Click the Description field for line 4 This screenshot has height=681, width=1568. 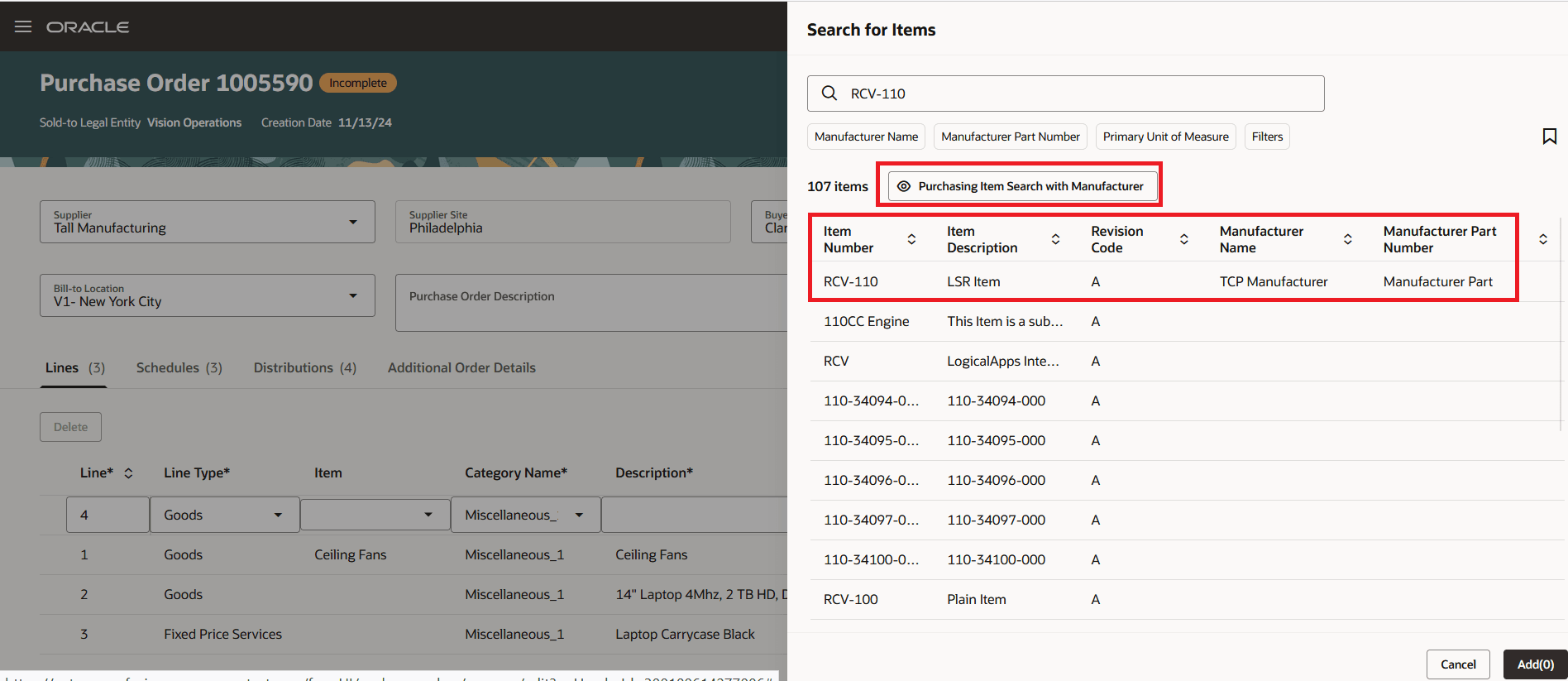pyautogui.click(x=694, y=515)
